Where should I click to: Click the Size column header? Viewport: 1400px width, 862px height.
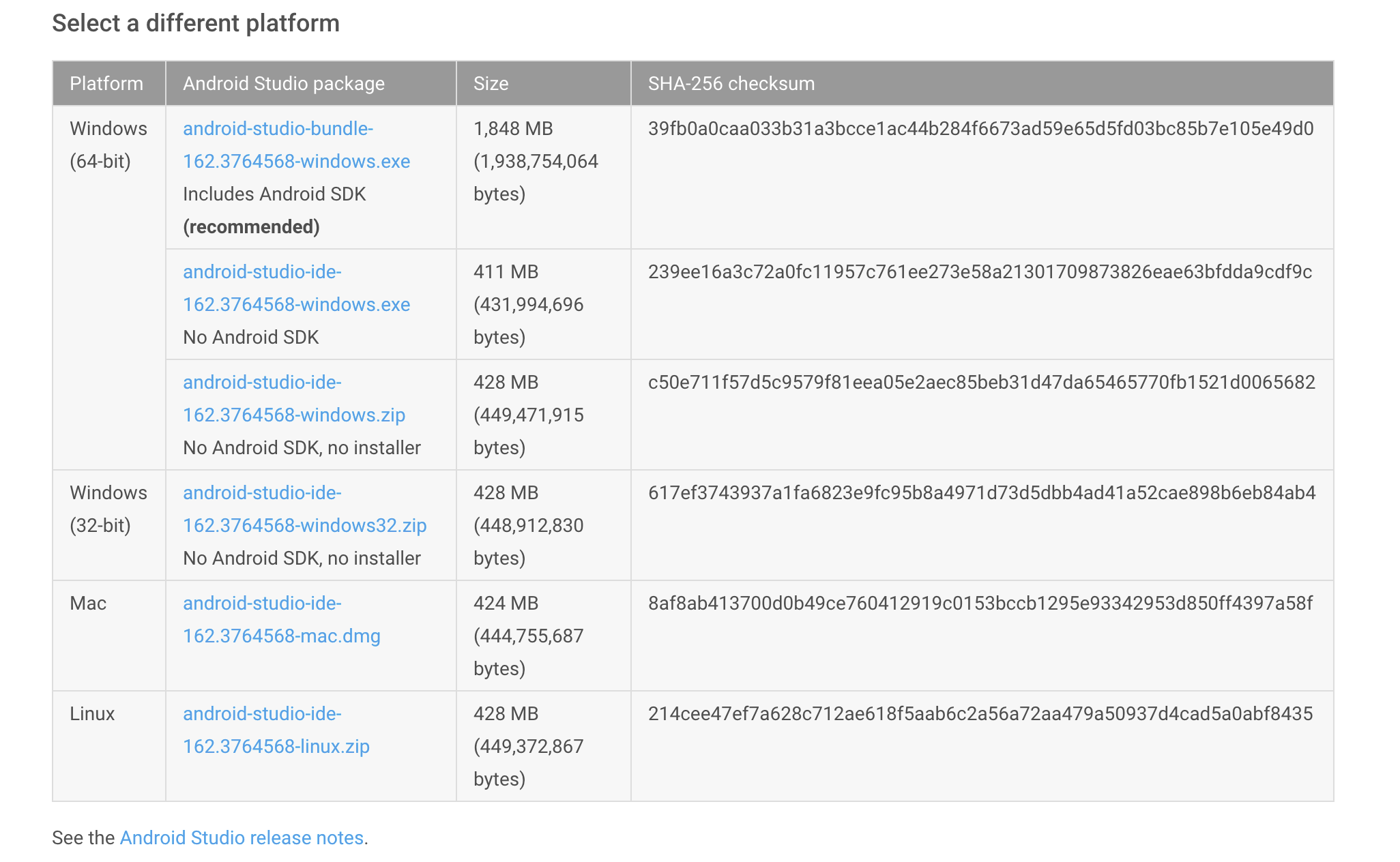[491, 83]
